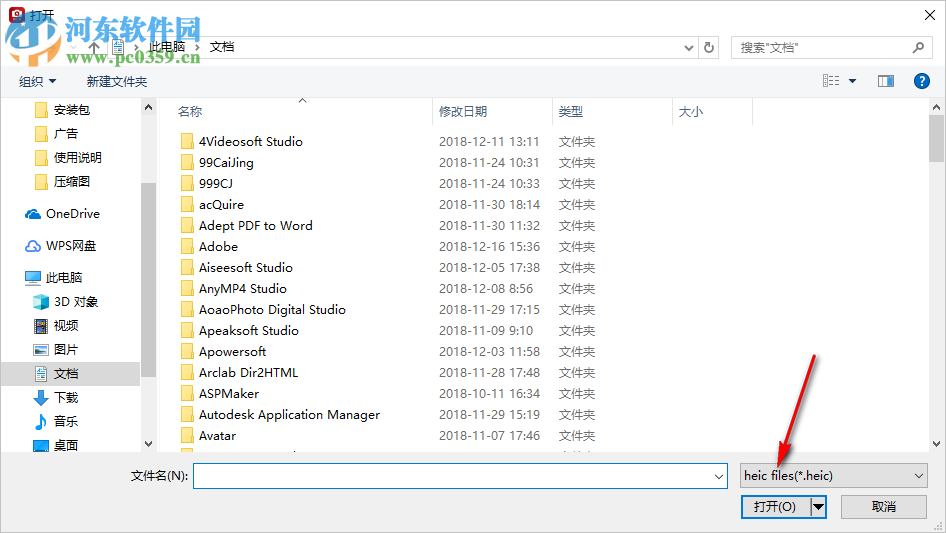
Task: Open 3D 对象 in navigation pane
Action: (x=65, y=302)
